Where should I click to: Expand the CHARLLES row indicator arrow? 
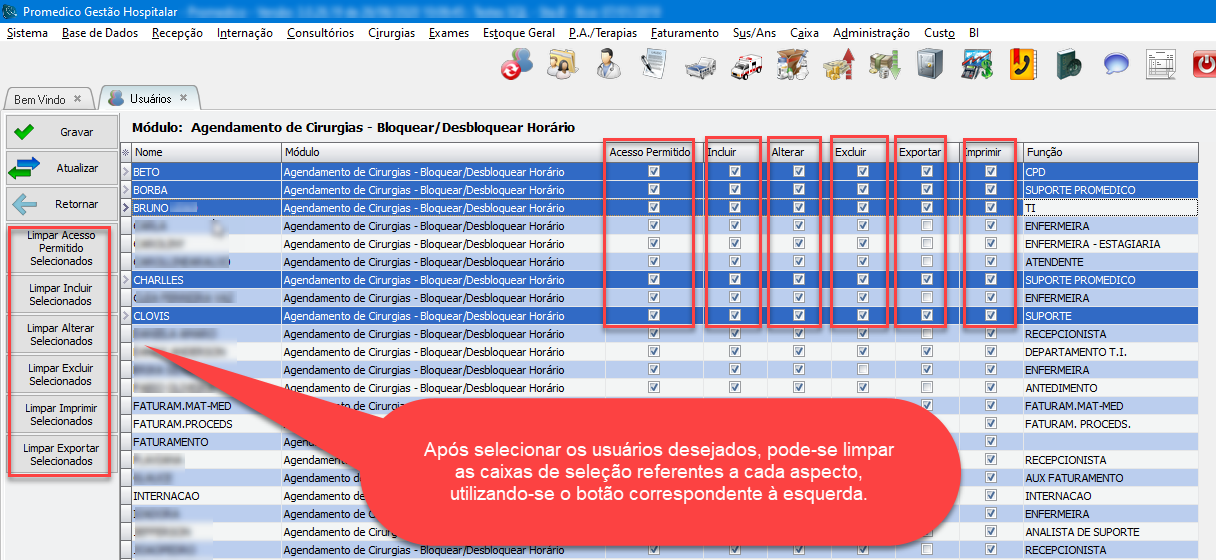point(126,280)
